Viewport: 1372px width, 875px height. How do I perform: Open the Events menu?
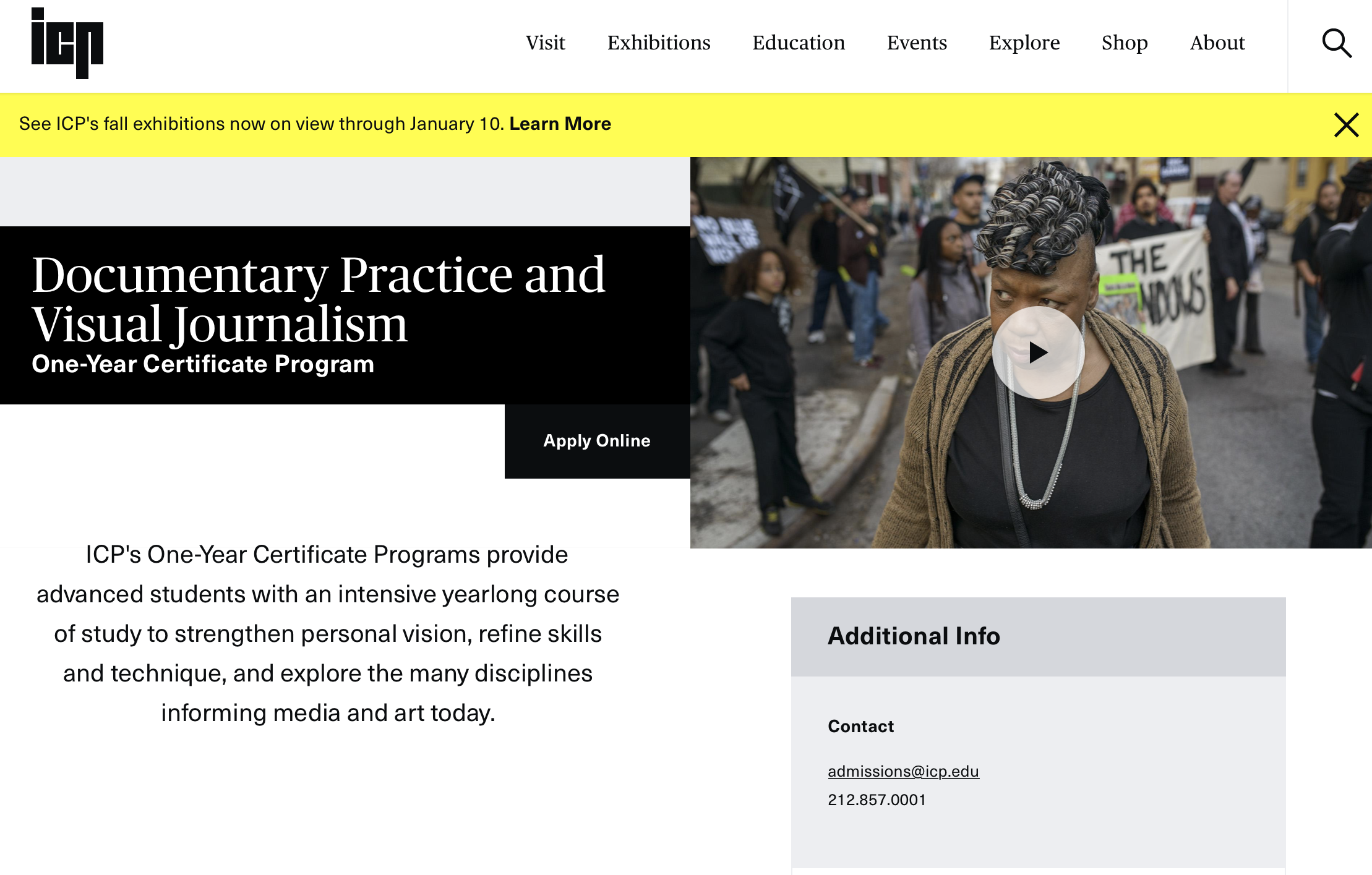pos(916,43)
